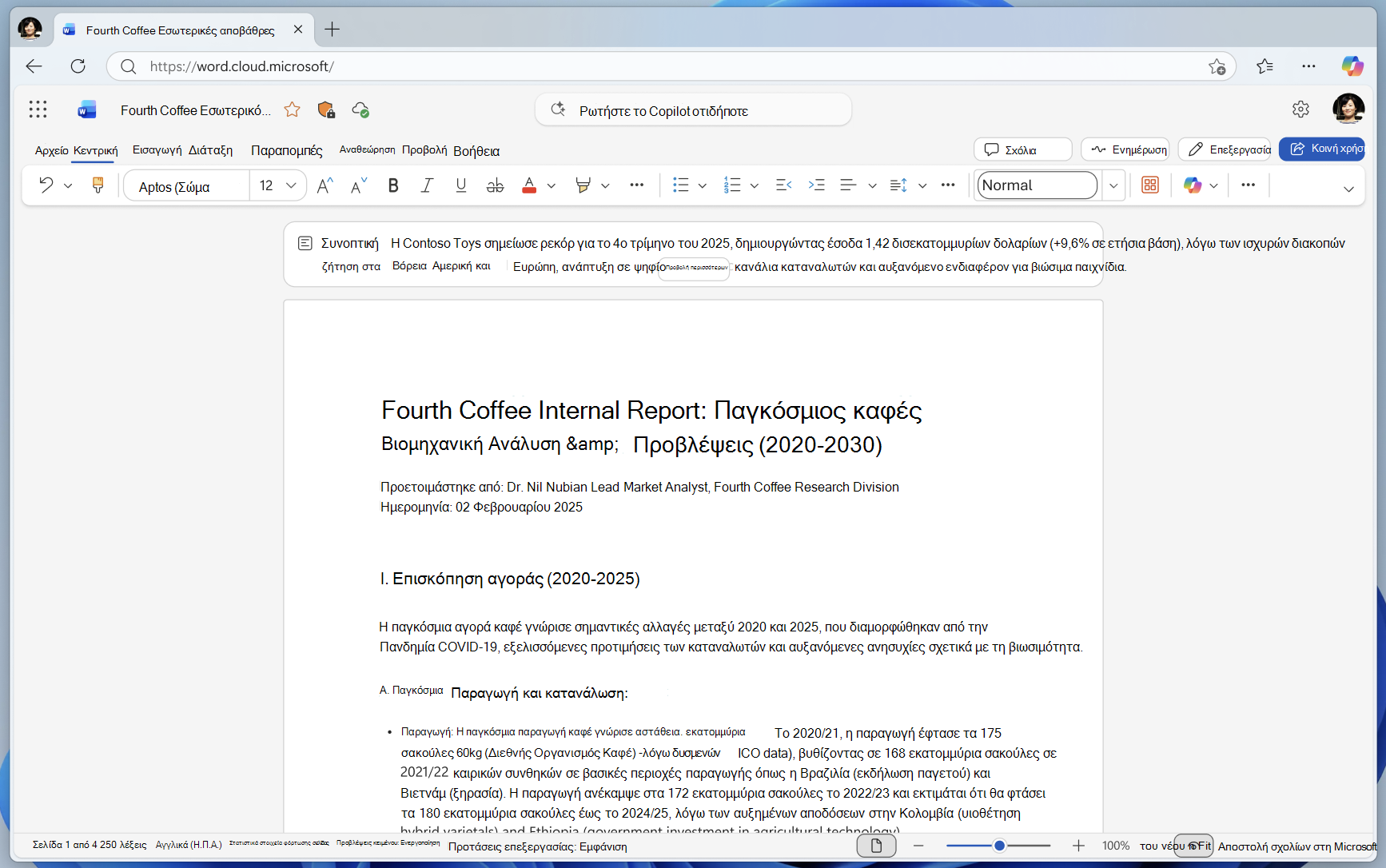
Task: Open the Αρχείο menu
Action: coord(51,150)
